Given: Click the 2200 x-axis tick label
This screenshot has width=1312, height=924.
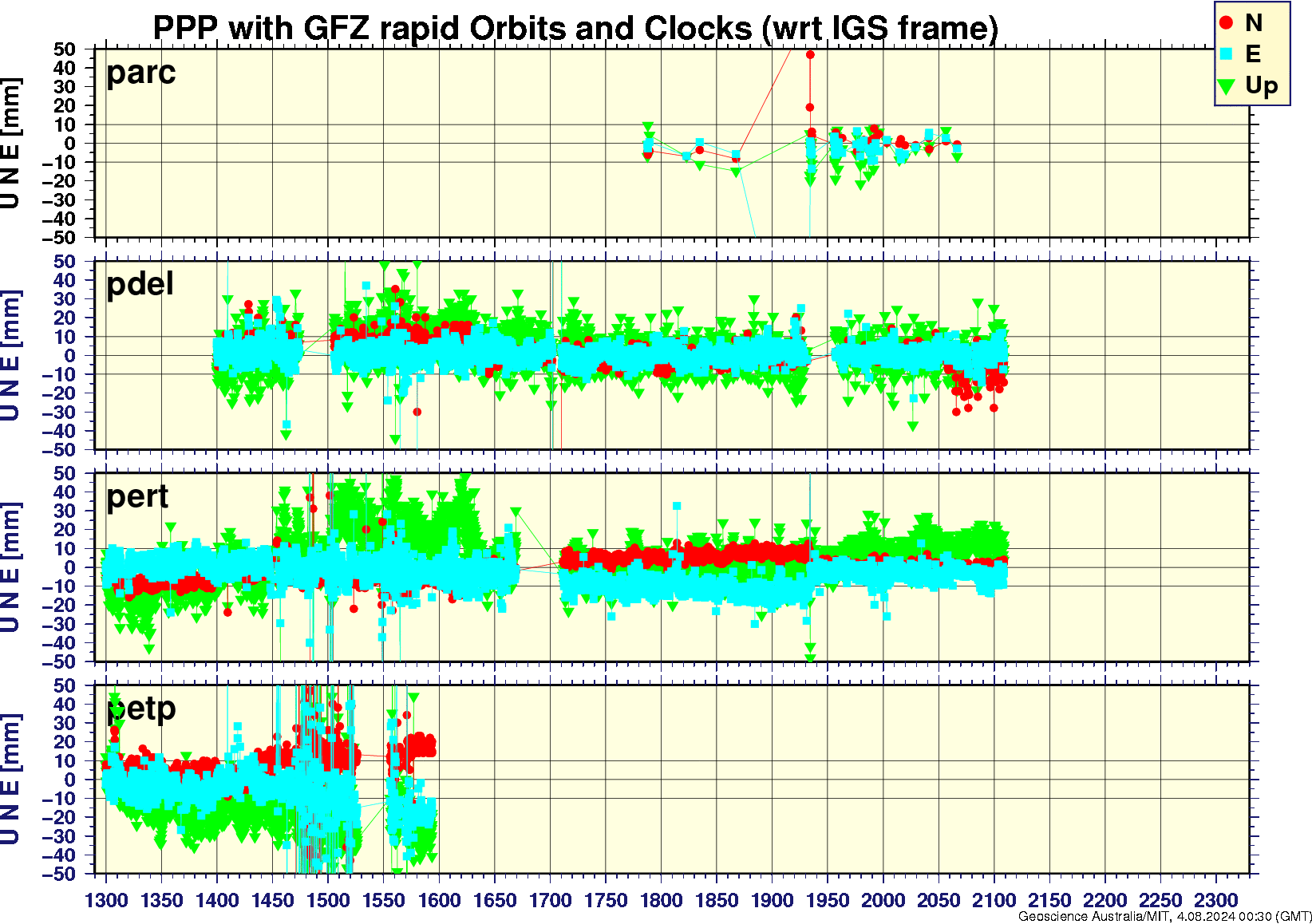Looking at the screenshot, I should [1105, 900].
